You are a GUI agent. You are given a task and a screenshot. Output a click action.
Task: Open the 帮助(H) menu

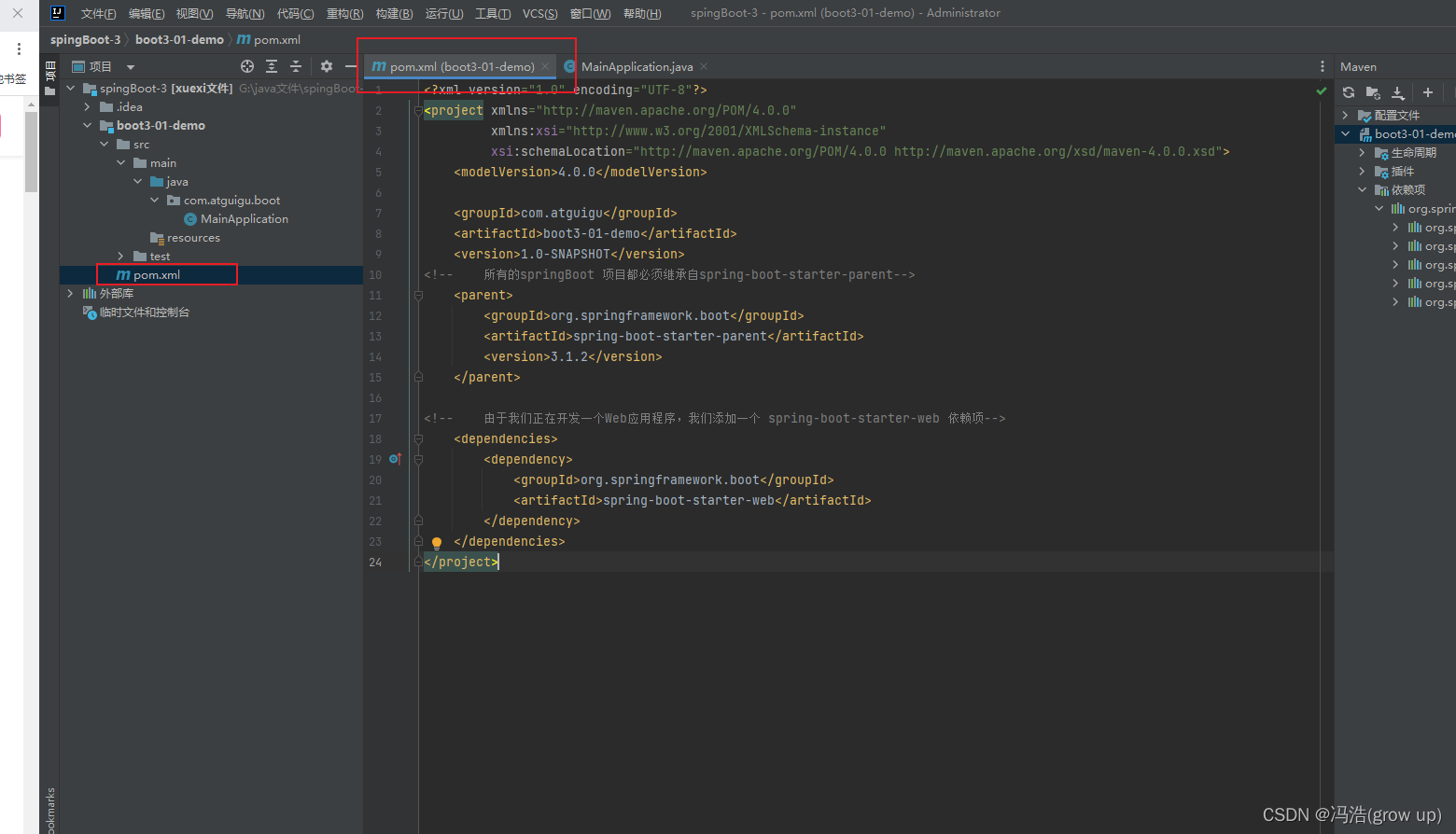[642, 13]
